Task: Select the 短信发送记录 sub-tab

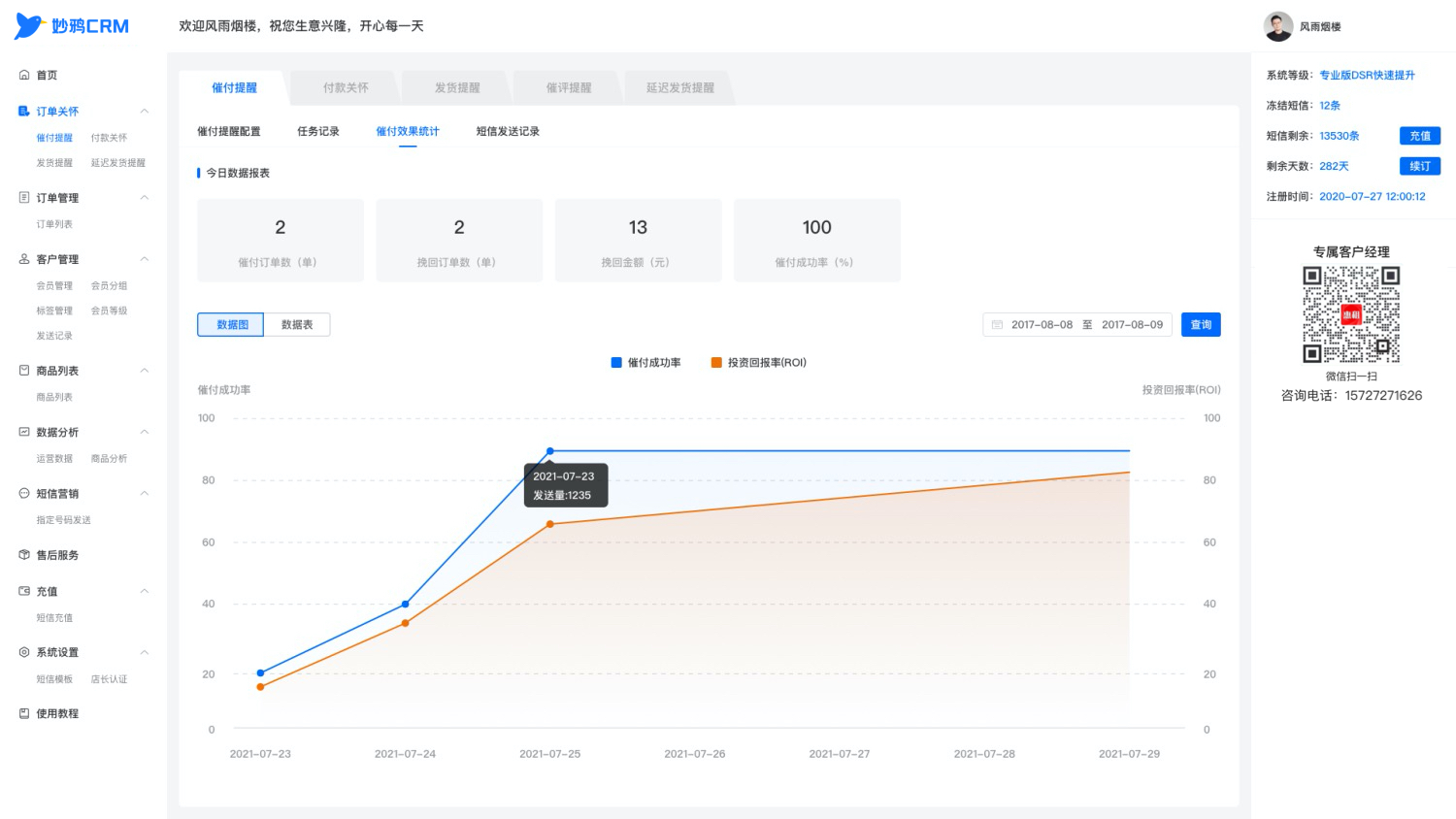Action: [x=508, y=131]
